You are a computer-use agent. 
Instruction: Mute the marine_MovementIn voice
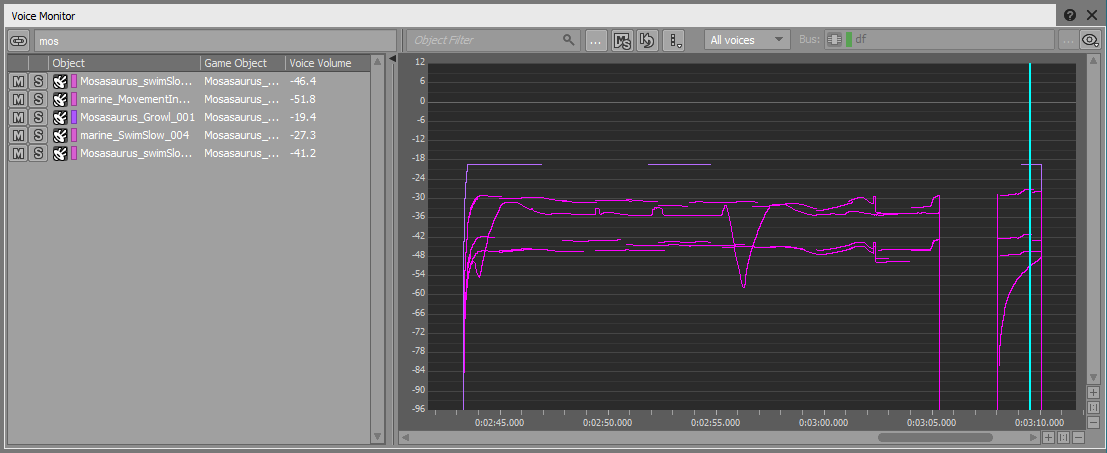(x=18, y=99)
